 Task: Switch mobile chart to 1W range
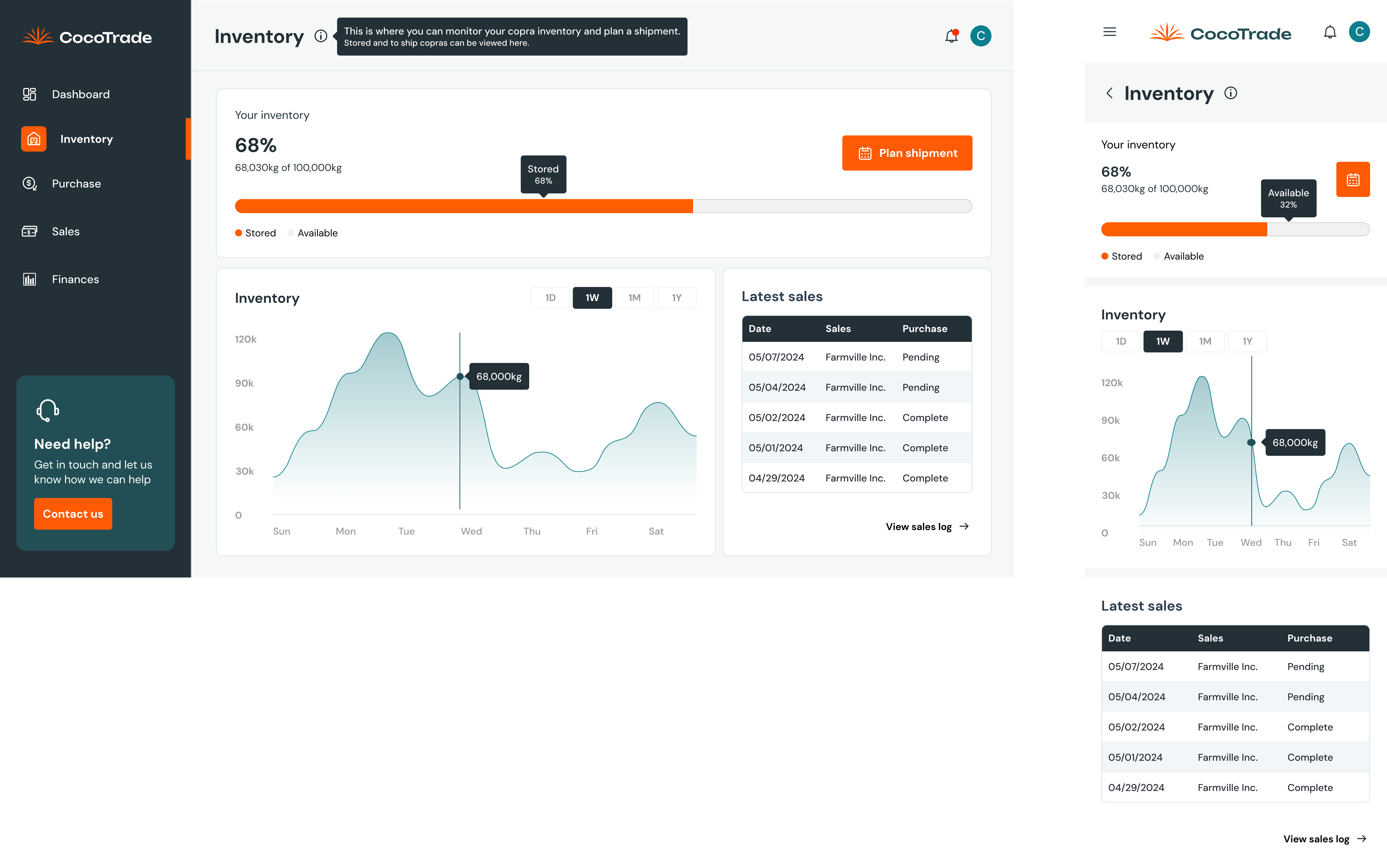point(1163,342)
